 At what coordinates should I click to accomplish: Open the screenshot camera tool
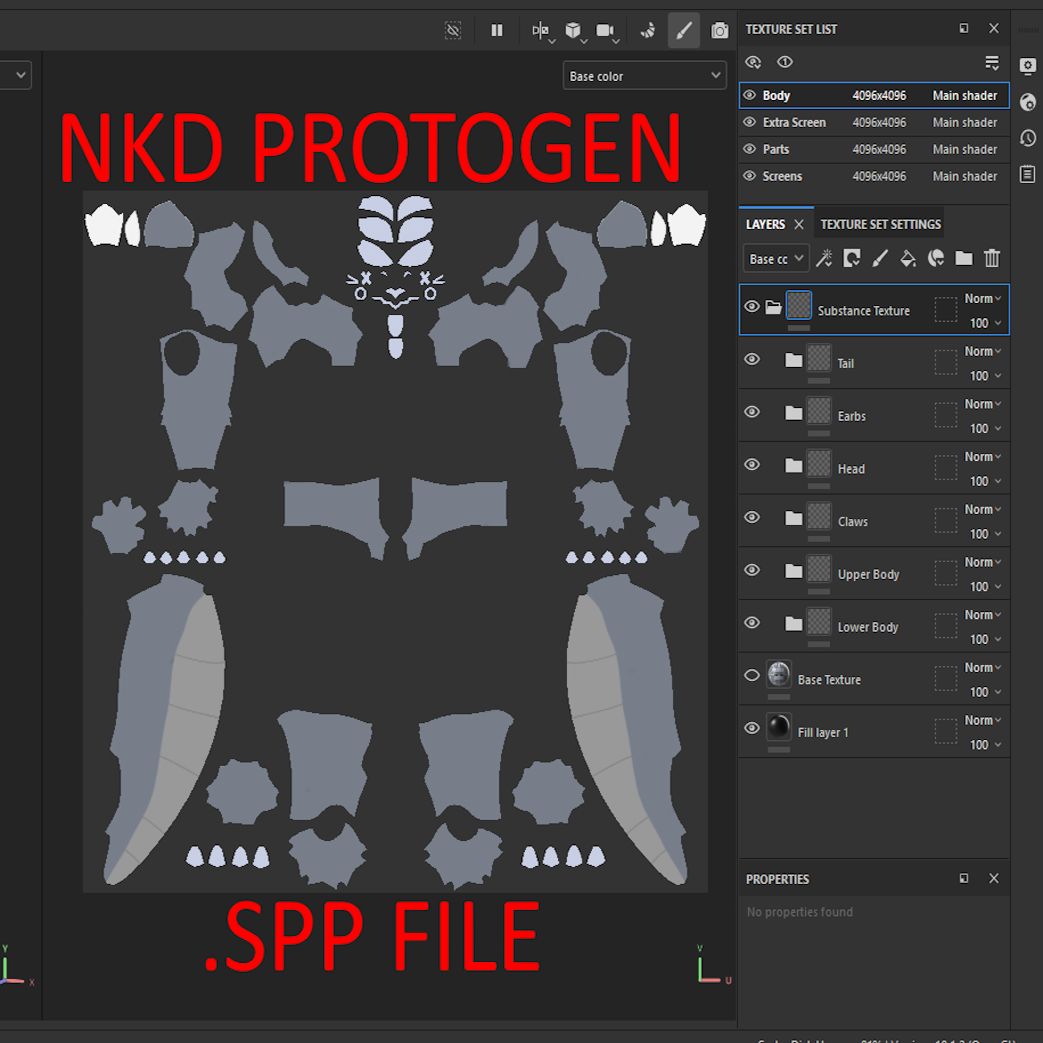[719, 30]
